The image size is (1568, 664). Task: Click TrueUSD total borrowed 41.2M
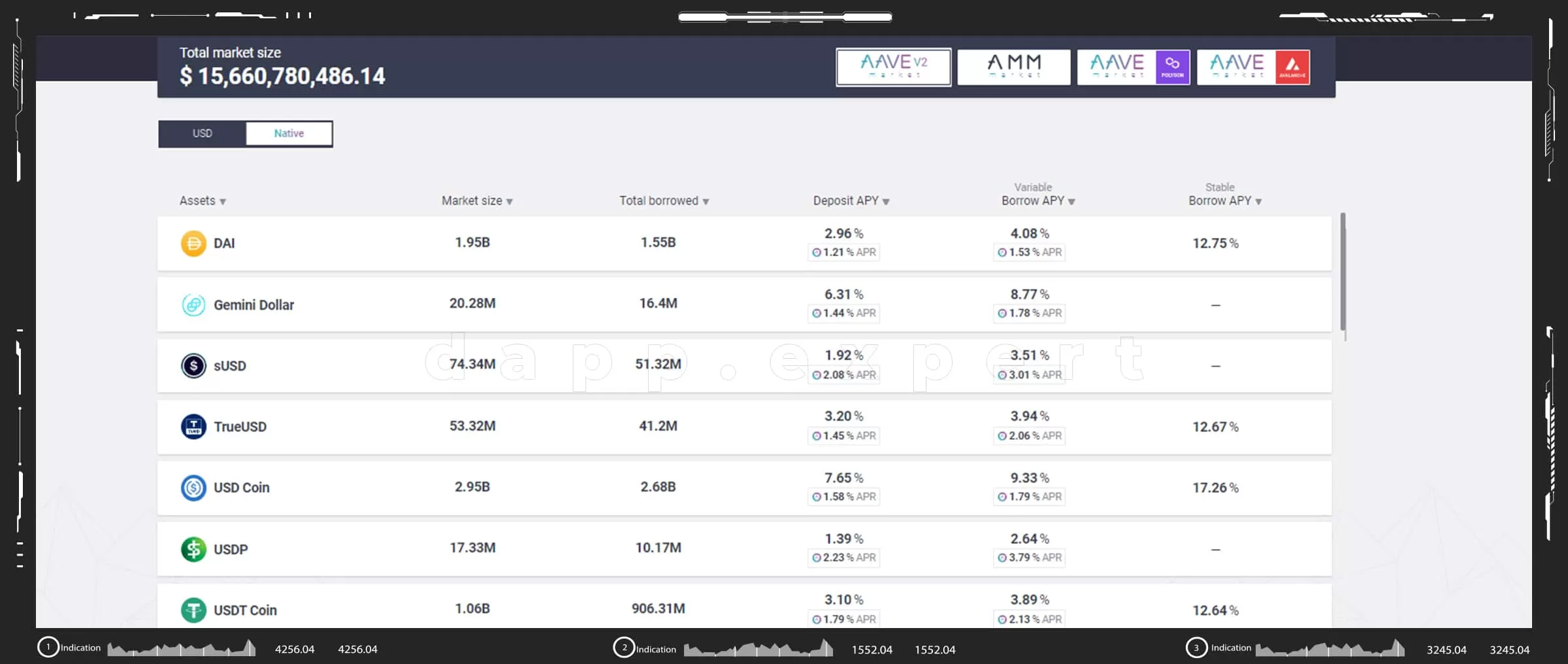point(658,426)
